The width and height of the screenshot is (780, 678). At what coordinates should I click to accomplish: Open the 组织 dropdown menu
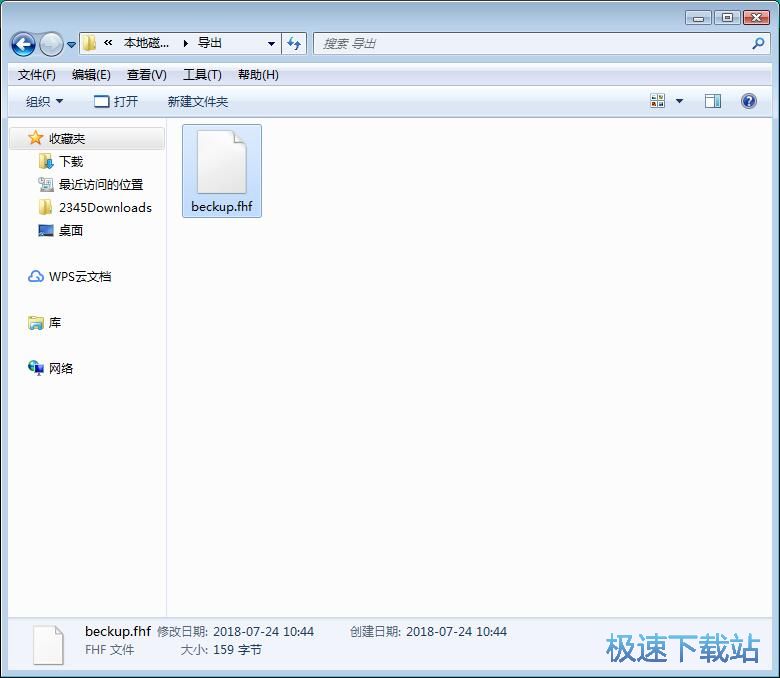[x=44, y=101]
